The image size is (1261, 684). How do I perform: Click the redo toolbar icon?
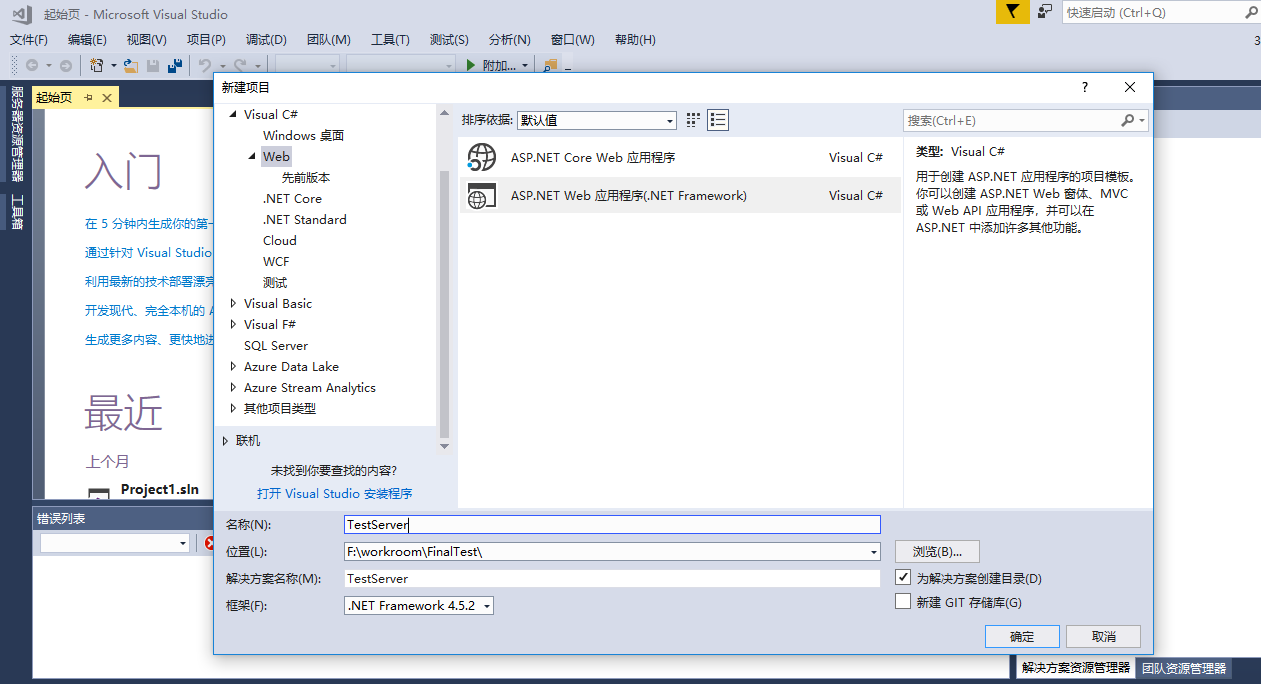pyautogui.click(x=240, y=65)
